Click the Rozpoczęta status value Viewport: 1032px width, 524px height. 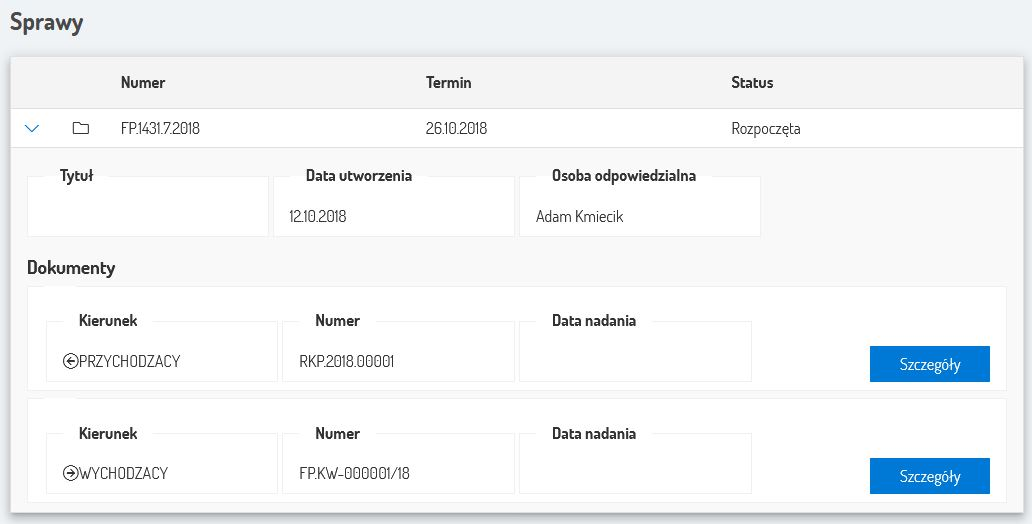point(766,129)
